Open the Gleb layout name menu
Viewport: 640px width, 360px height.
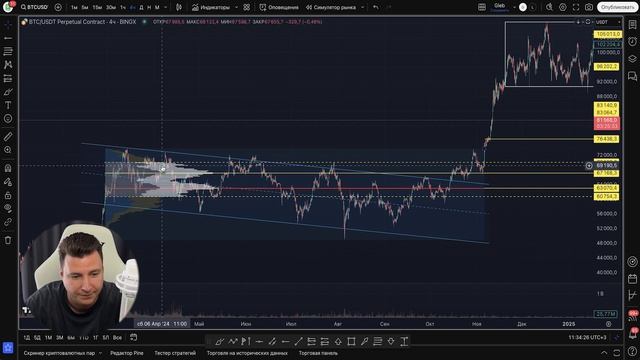click(x=500, y=7)
